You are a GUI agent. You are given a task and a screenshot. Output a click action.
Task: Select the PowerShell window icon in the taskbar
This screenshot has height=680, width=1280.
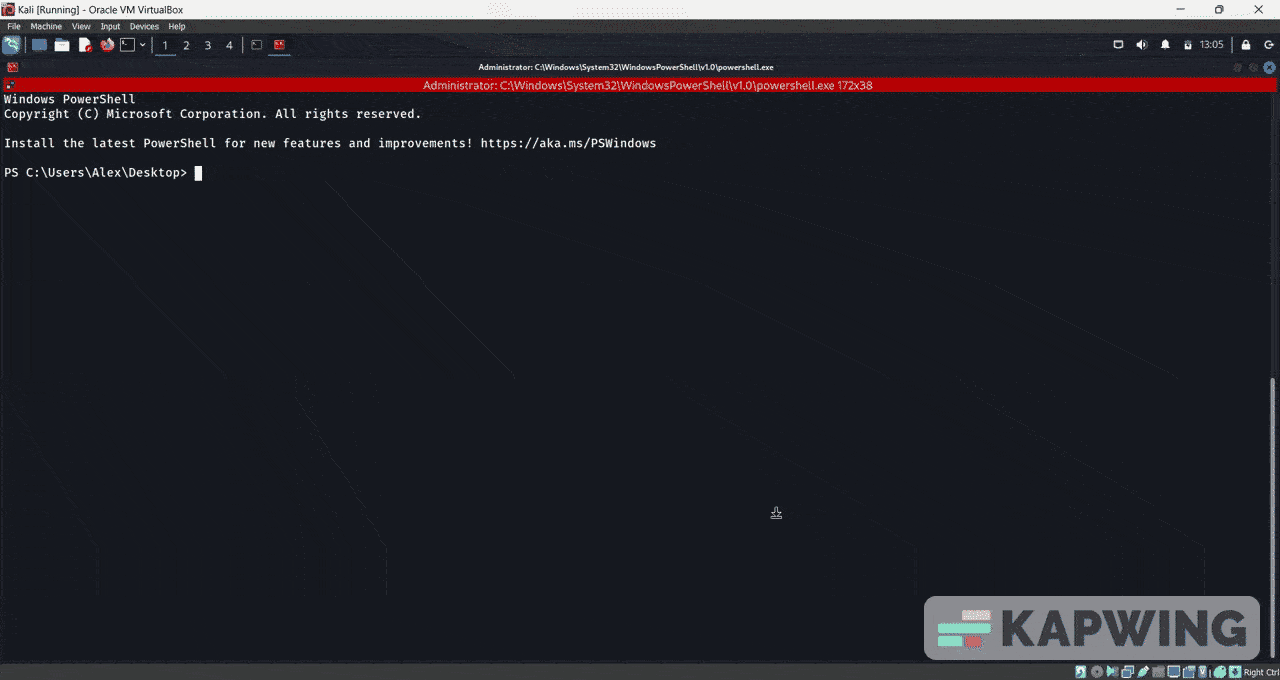(x=278, y=44)
